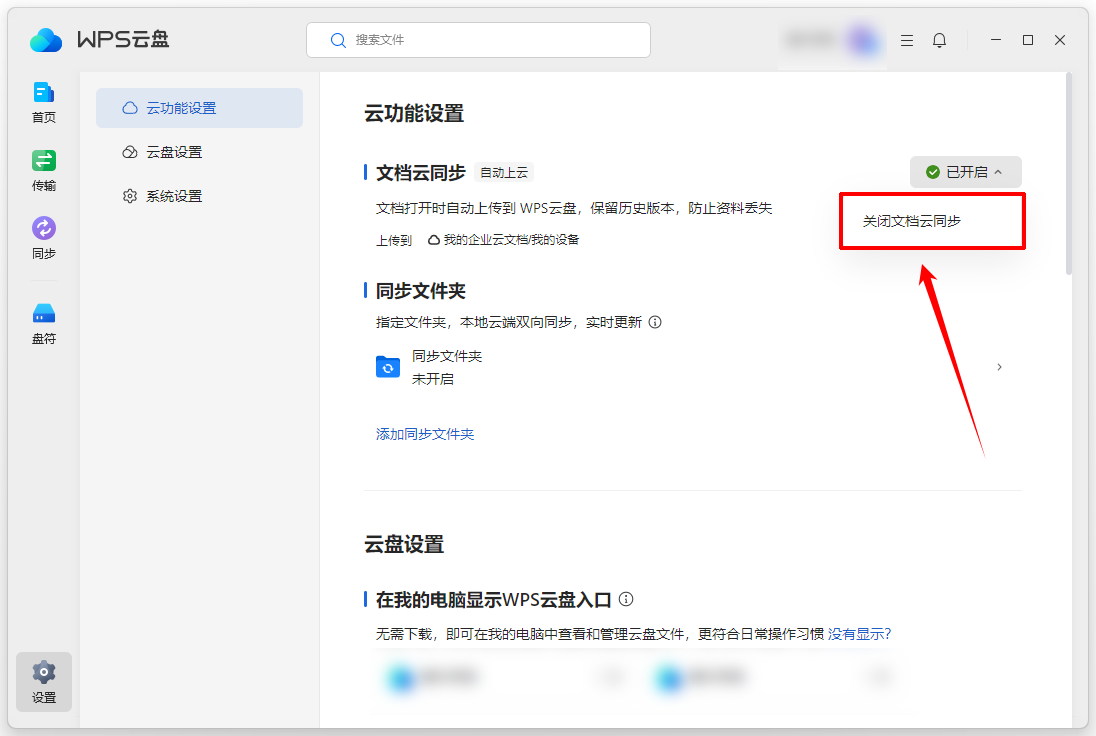Viewport: 1096px width, 736px height.
Task: Open the 首页 home icon in sidebar
Action: pyautogui.click(x=43, y=102)
